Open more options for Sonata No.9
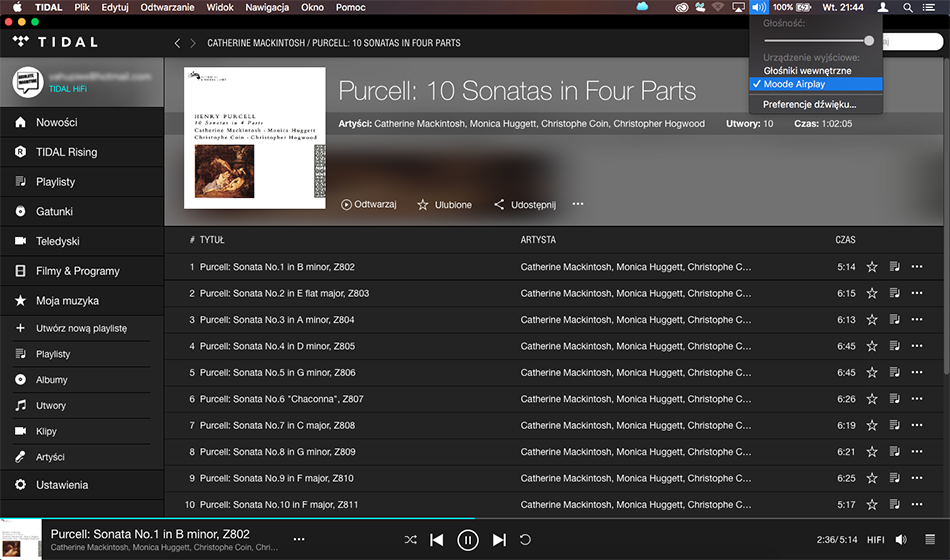The width and height of the screenshot is (950, 560). [917, 478]
